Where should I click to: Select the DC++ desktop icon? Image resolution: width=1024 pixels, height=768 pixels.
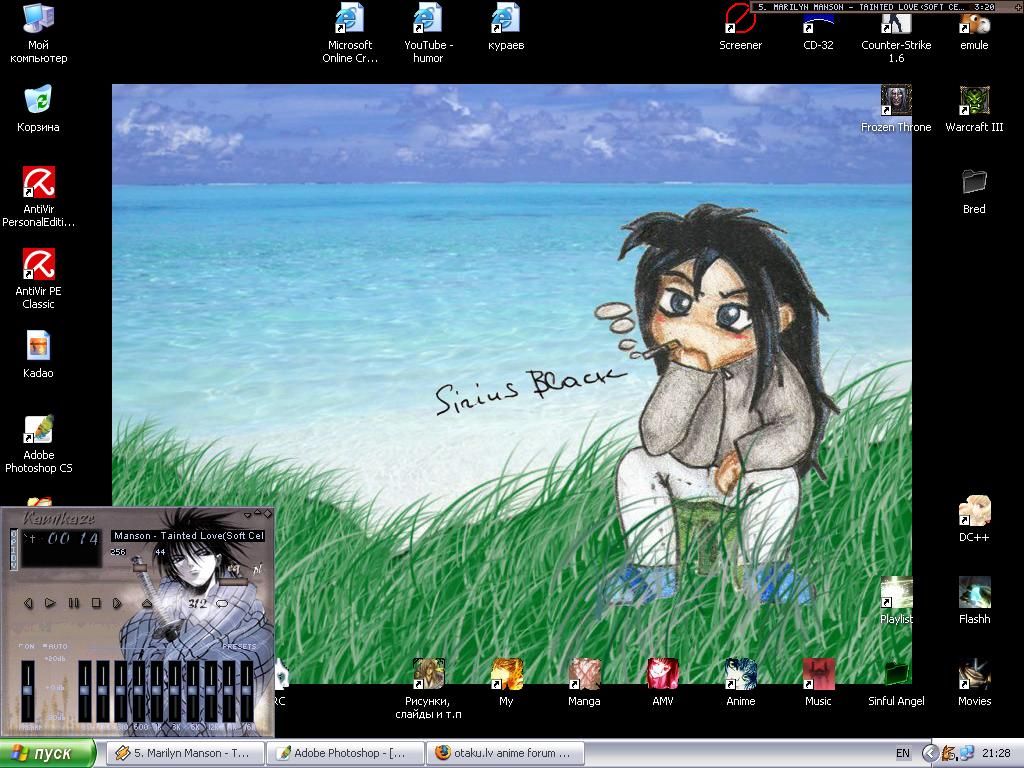tap(974, 519)
